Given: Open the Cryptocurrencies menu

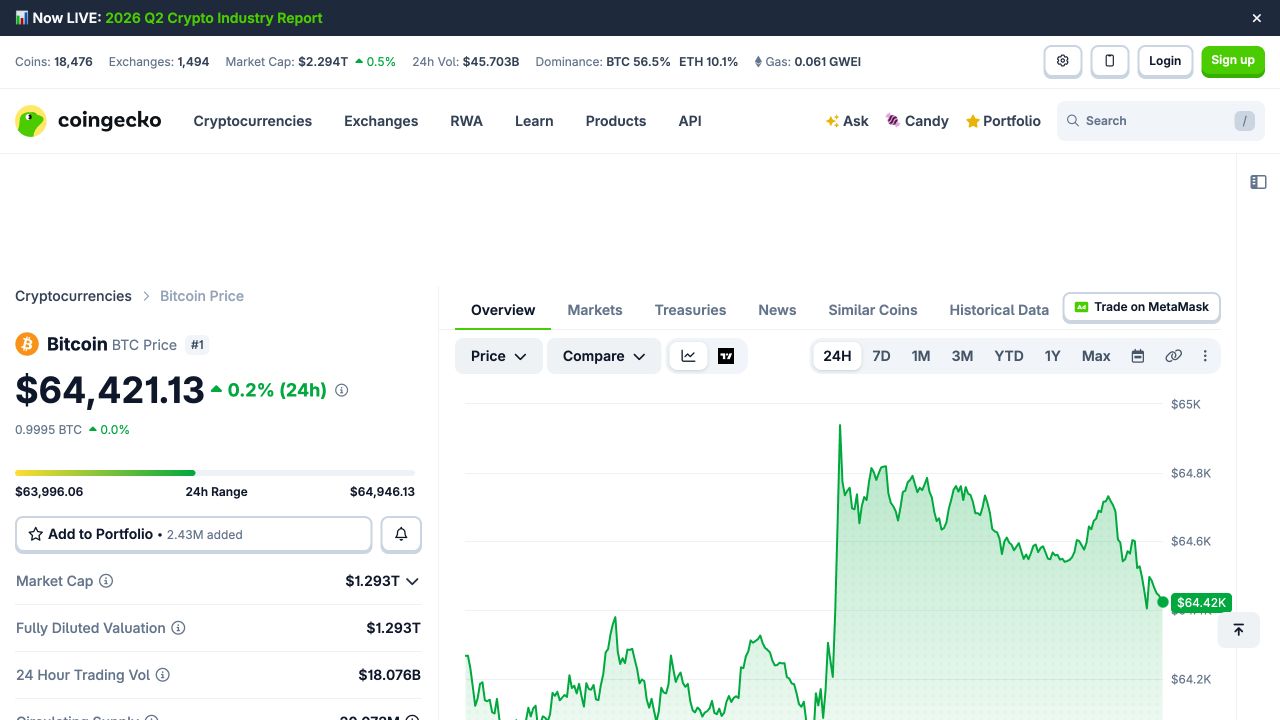Looking at the screenshot, I should point(253,121).
